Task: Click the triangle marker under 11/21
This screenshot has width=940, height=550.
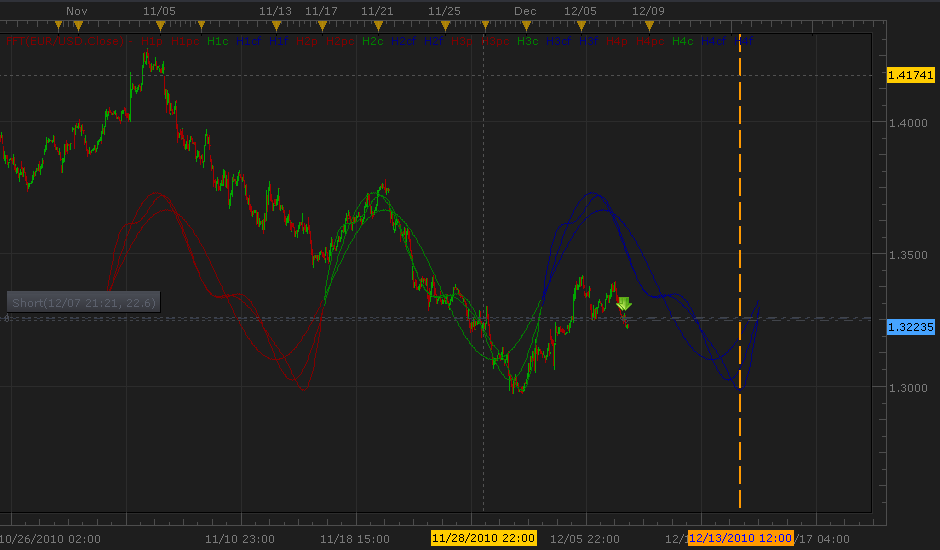Action: [378, 25]
